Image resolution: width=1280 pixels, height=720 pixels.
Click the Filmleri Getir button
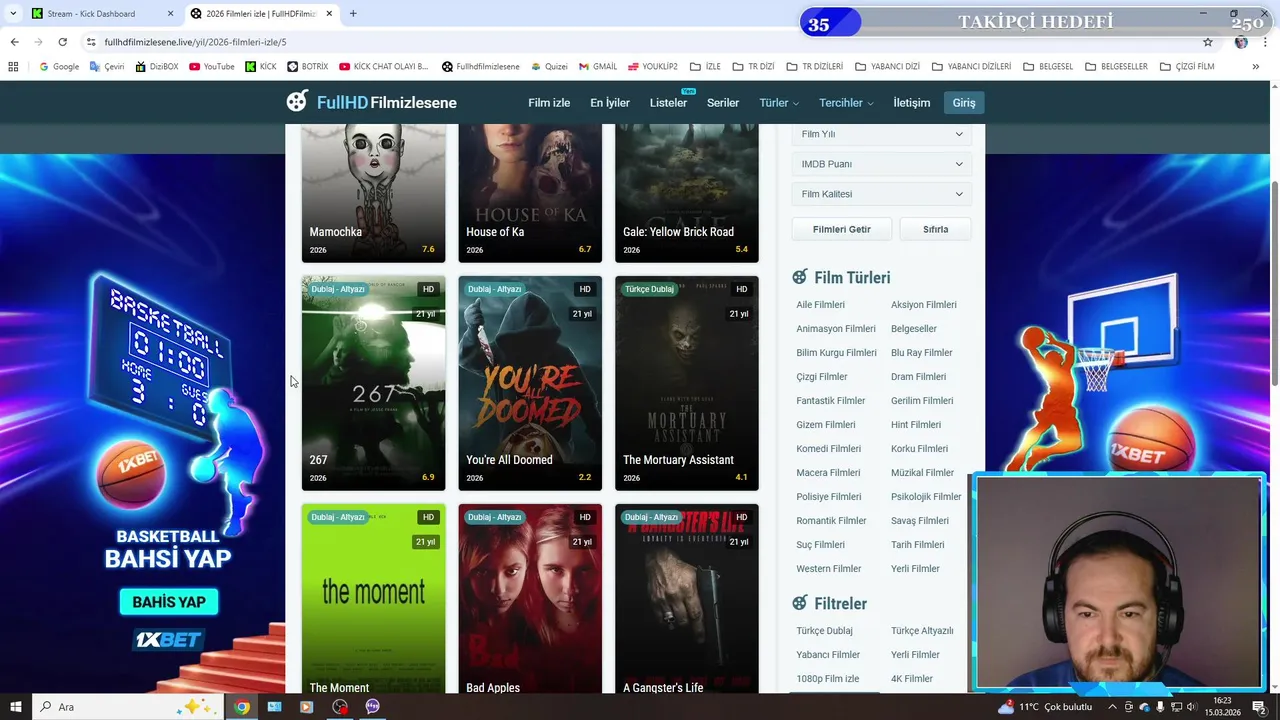coord(842,229)
